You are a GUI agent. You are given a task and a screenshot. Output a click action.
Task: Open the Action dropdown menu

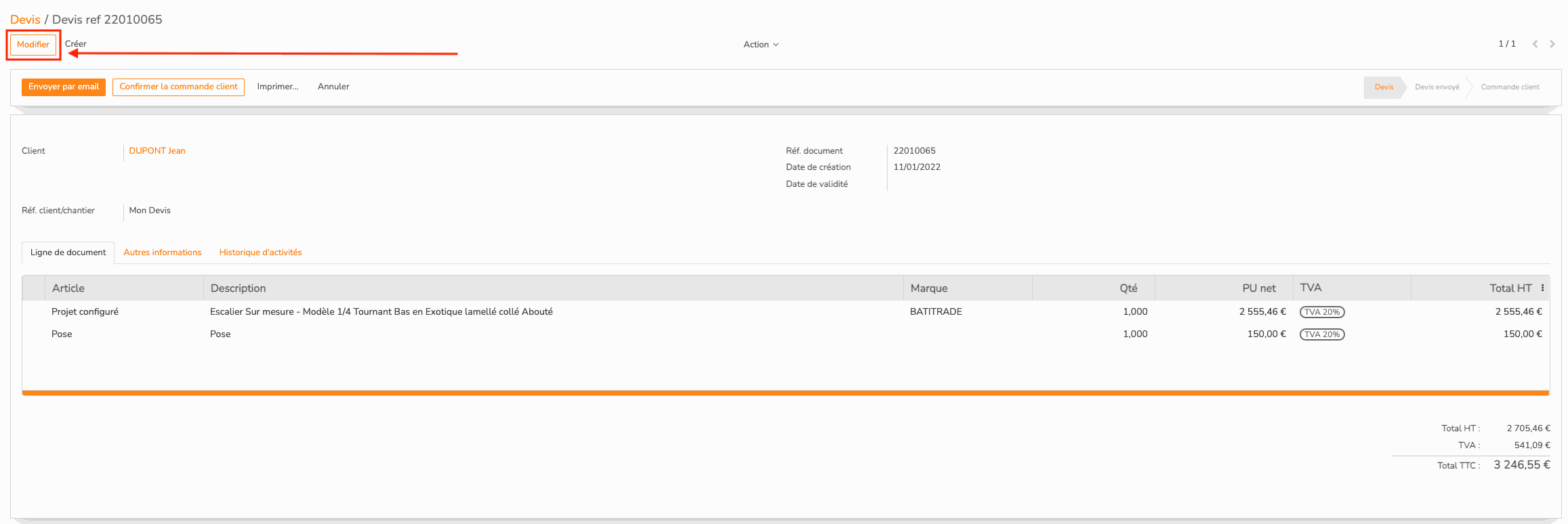[761, 45]
